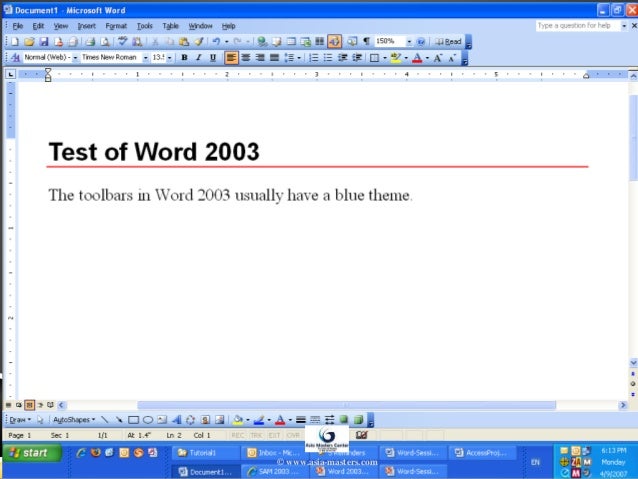Select the Line drawing tool
638x479 pixels.
click(105, 420)
